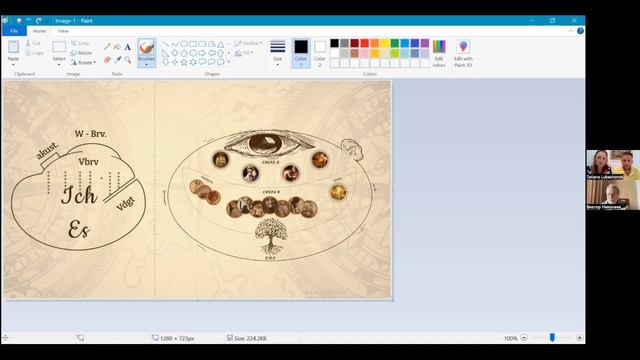Viewport: 640px width, 360px height.
Task: Collapse the ribbon with the chevron
Action: pos(570,31)
